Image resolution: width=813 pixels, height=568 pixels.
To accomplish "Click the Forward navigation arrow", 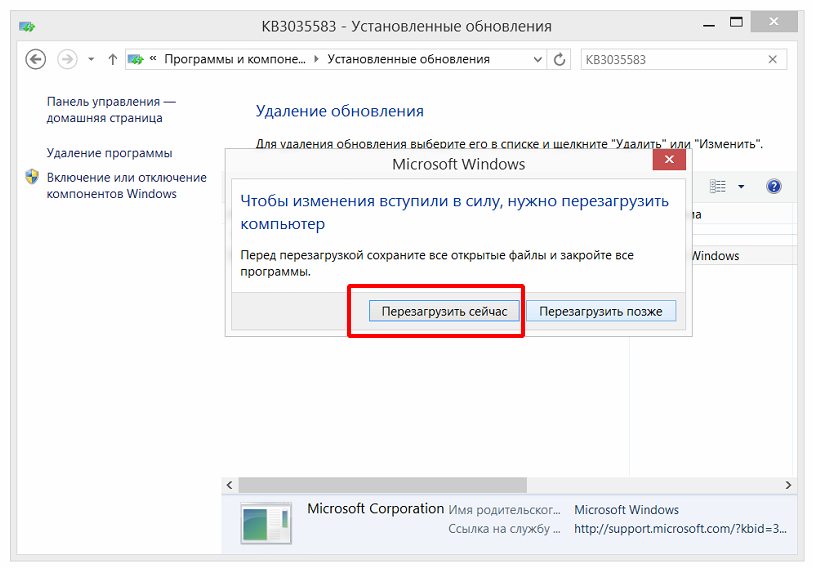I will click(68, 59).
